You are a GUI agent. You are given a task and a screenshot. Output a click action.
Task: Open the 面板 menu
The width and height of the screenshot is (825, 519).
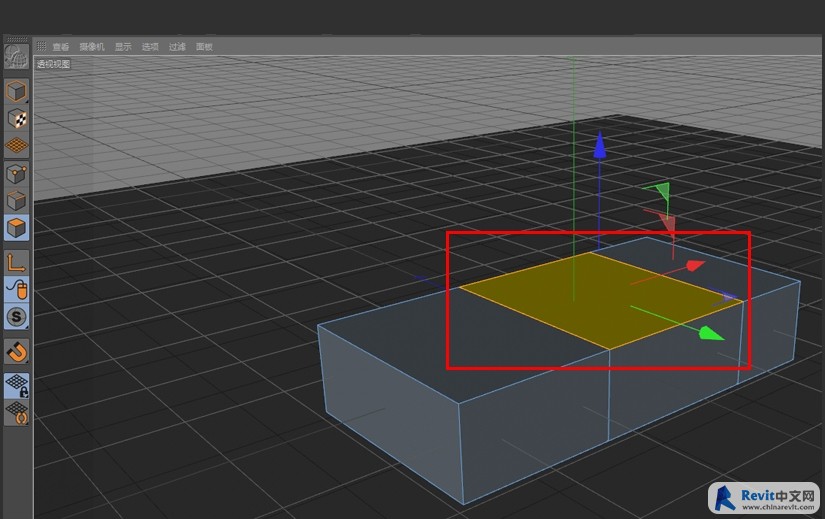point(204,47)
